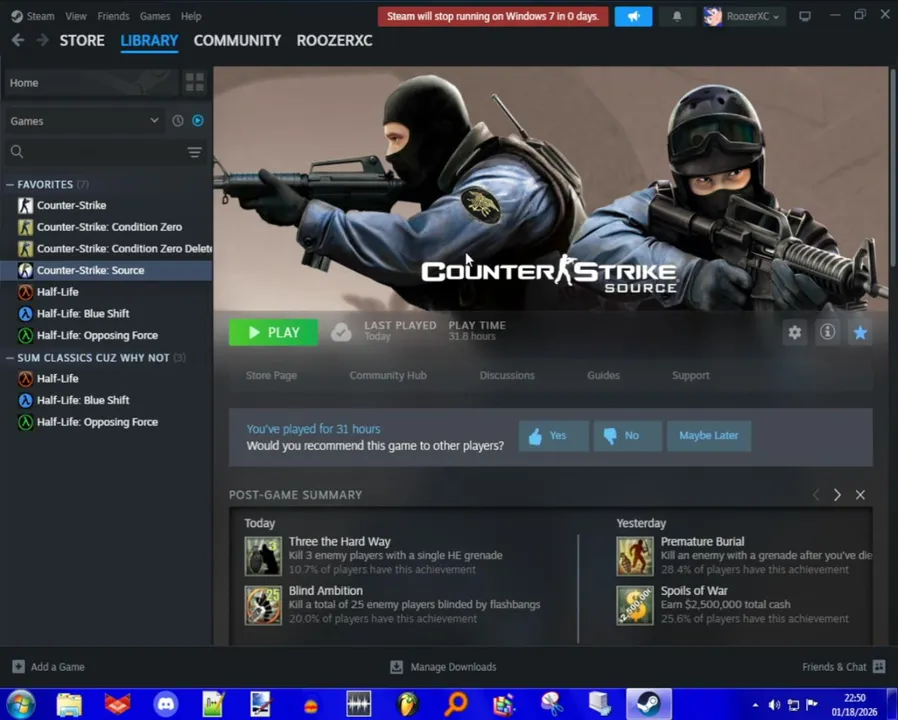This screenshot has height=720, width=898.
Task: Click the Spoils of War achievement icon
Action: [635, 605]
